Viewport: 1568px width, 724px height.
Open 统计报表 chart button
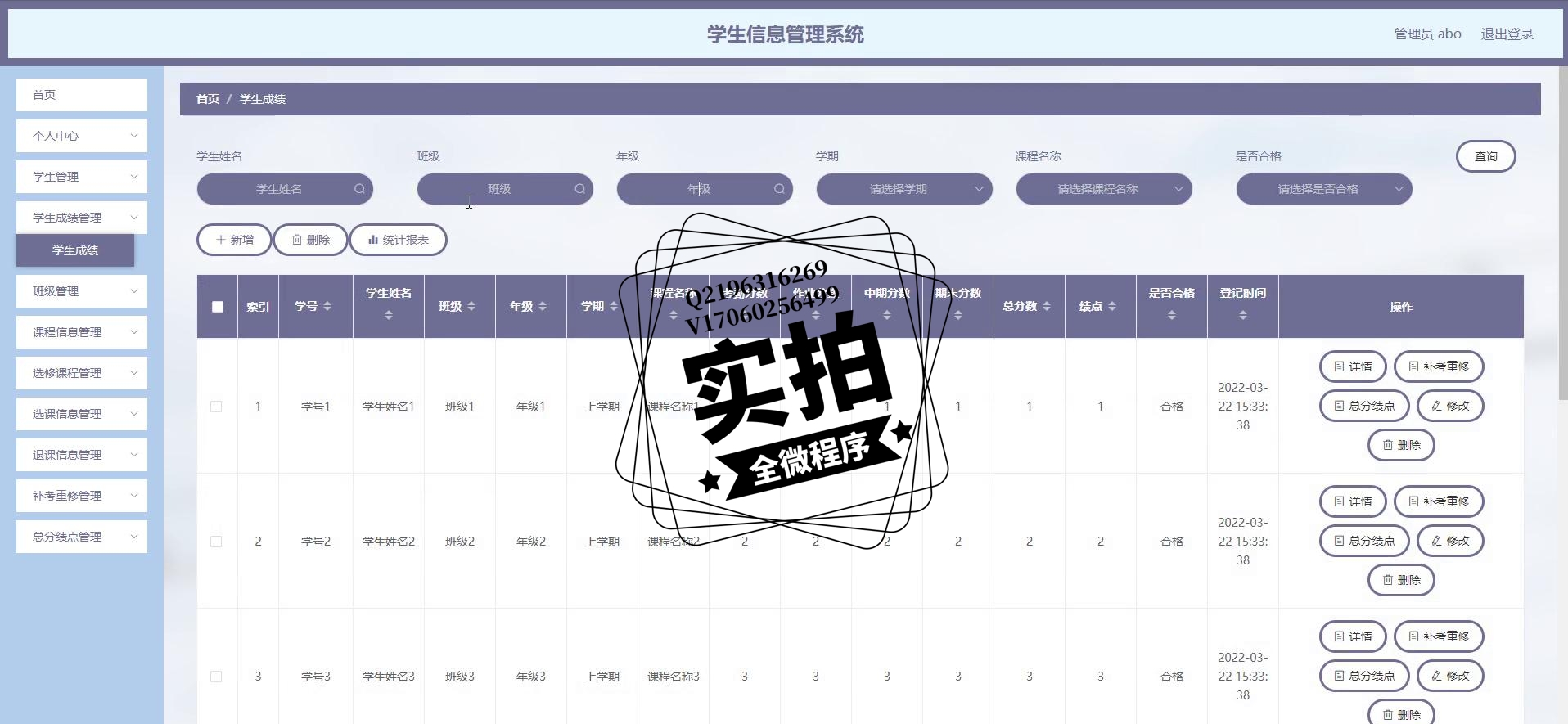pyautogui.click(x=398, y=240)
